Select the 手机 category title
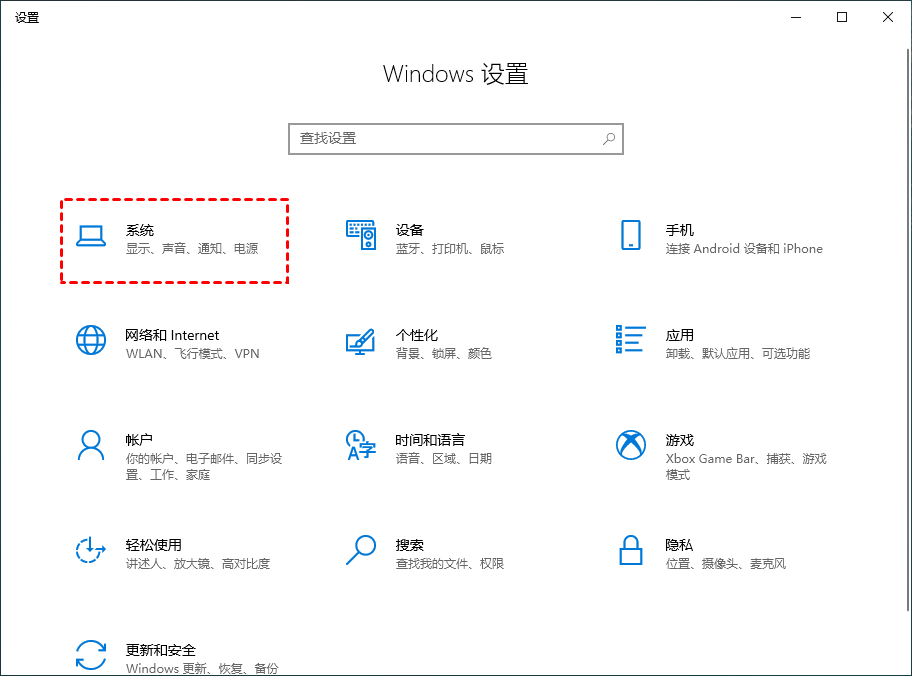The image size is (912, 676). (x=679, y=230)
